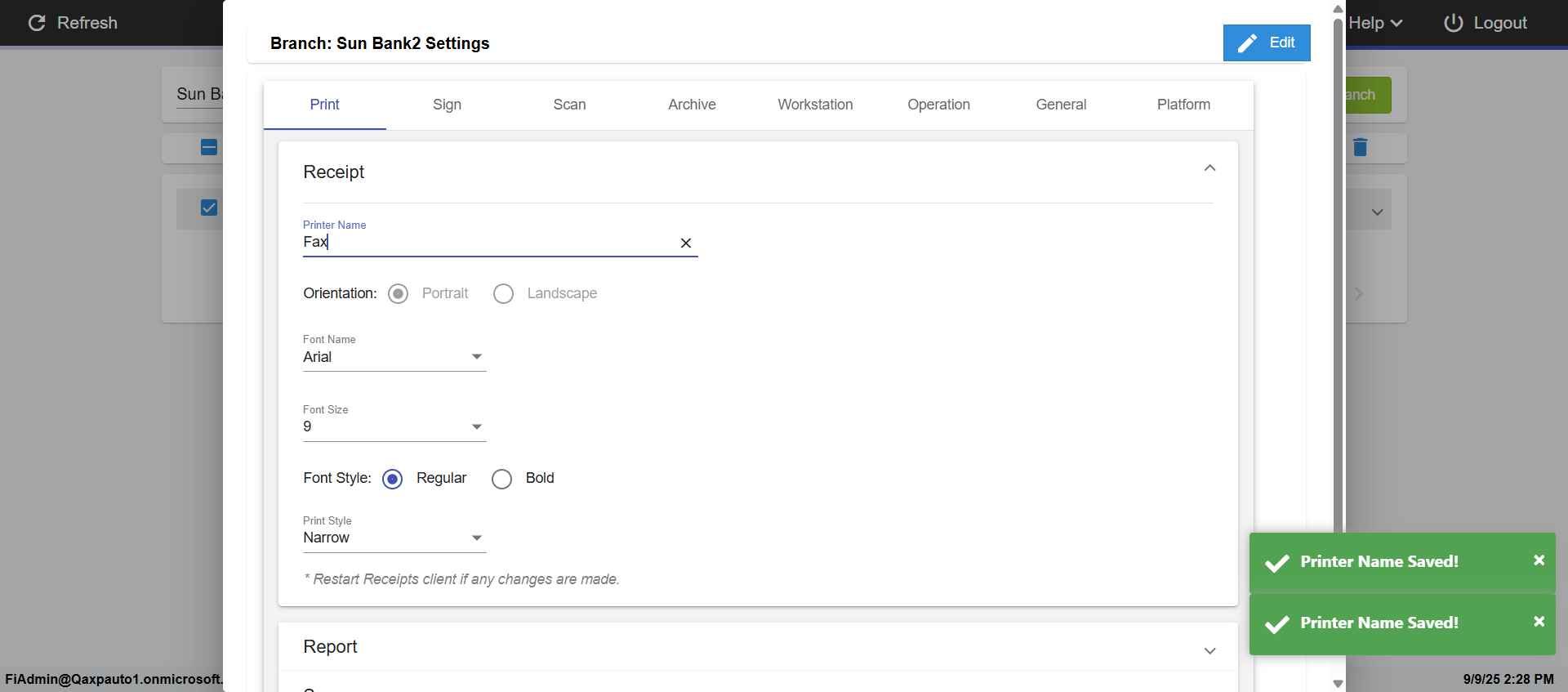Open the Font Size dropdown

point(394,426)
